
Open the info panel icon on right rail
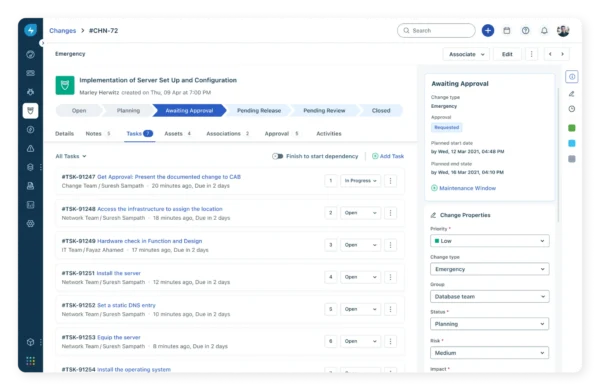572,77
